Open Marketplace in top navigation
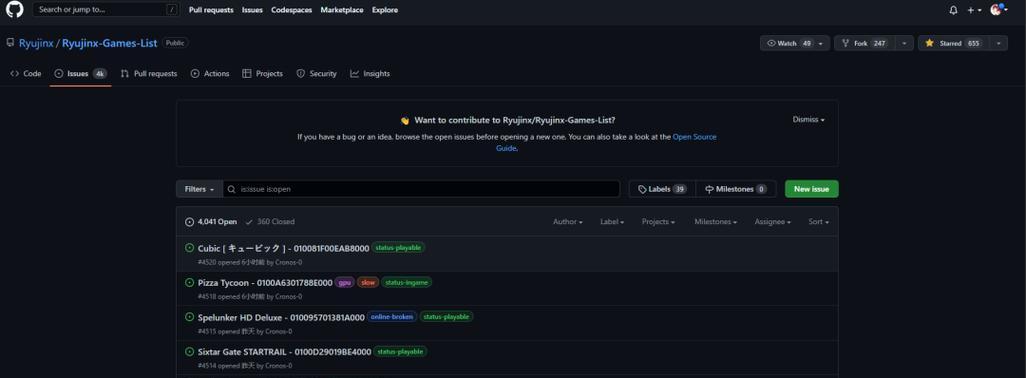Viewport: 1026px width, 378px height. [342, 10]
